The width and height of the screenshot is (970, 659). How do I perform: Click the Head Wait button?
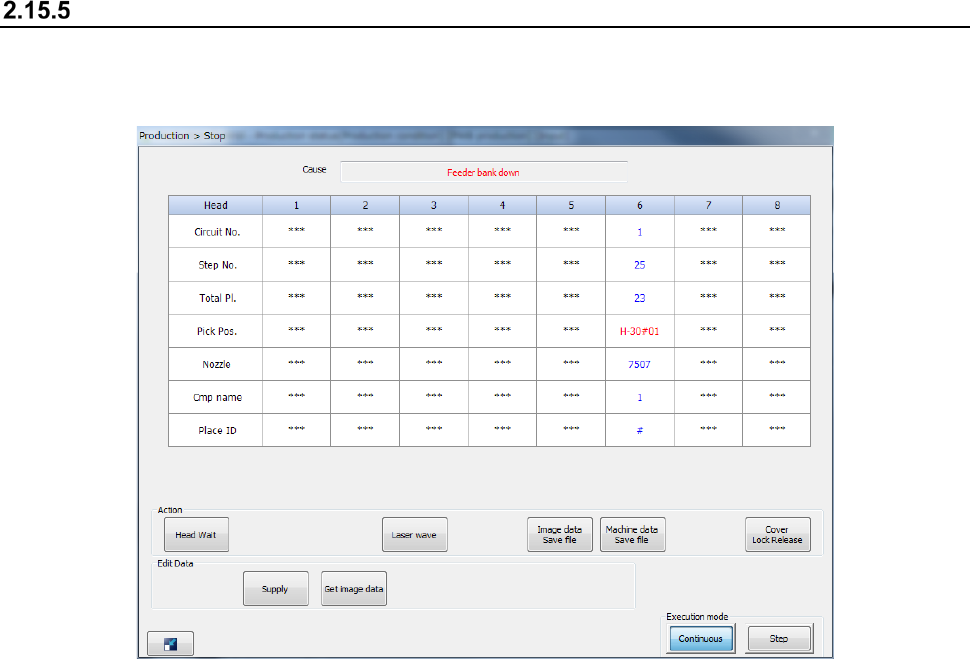196,535
